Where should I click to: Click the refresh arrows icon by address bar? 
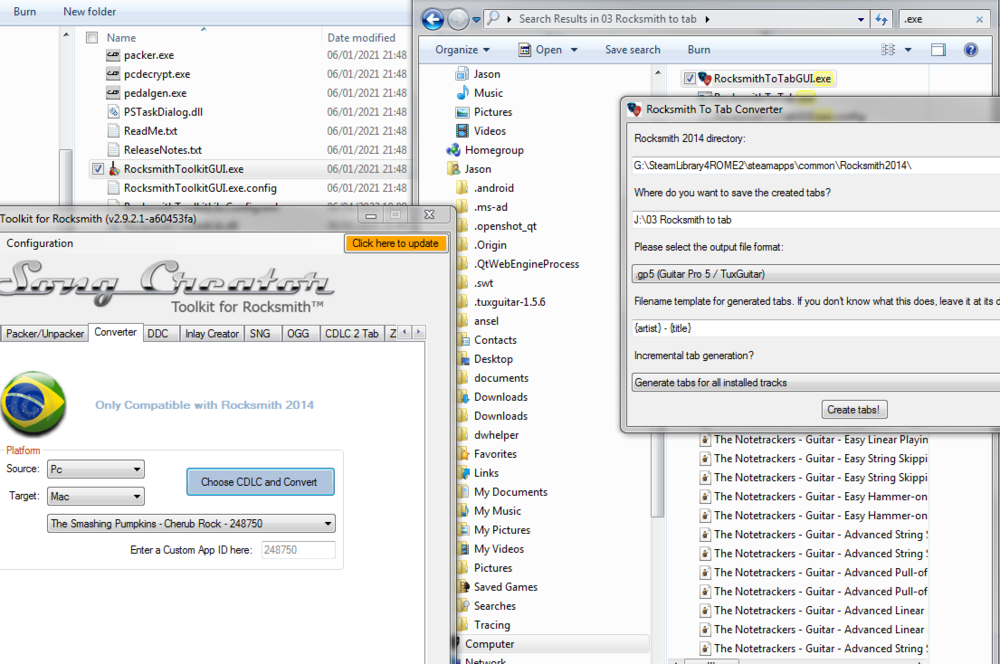coord(881,18)
